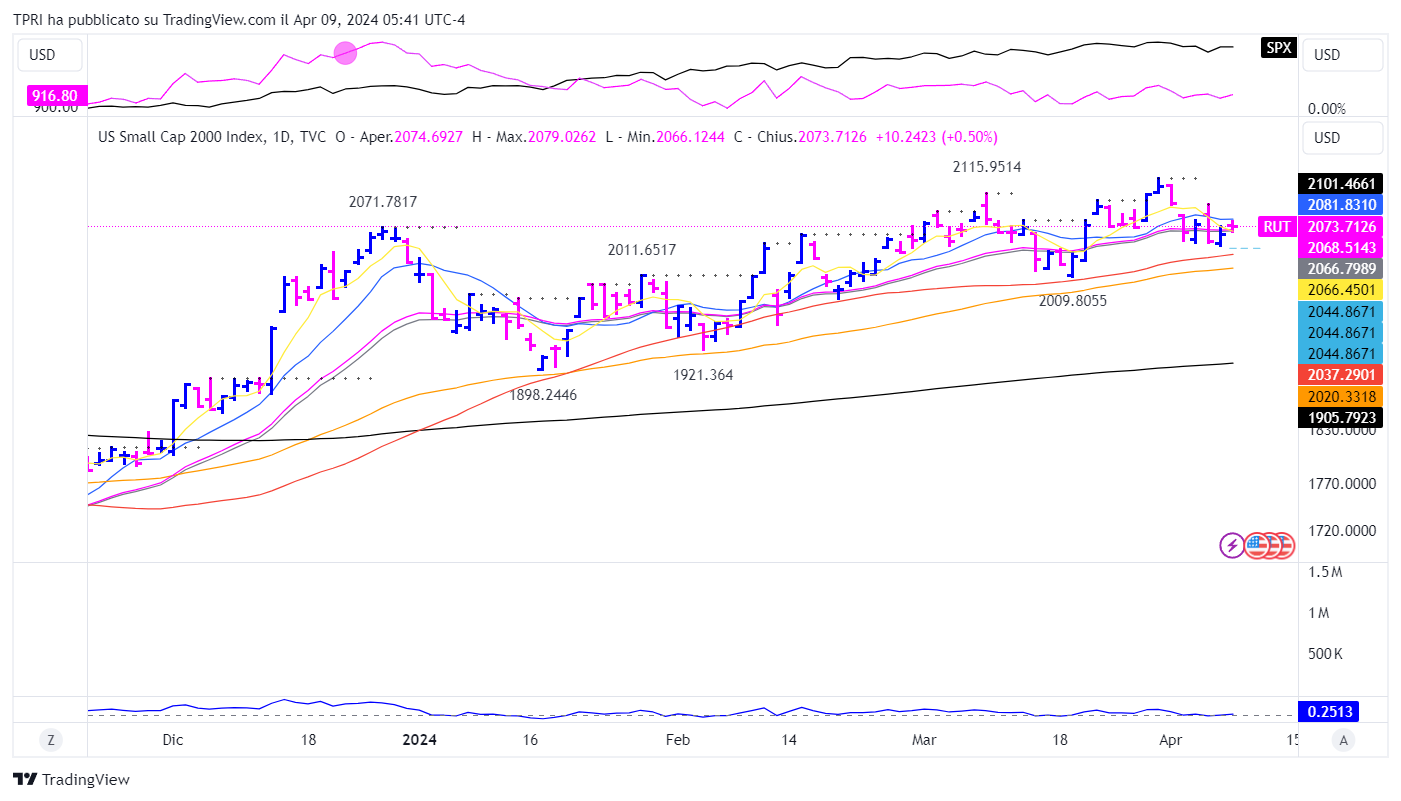Toggle auto scale with the A button
This screenshot has width=1401, height=801.
point(1344,740)
